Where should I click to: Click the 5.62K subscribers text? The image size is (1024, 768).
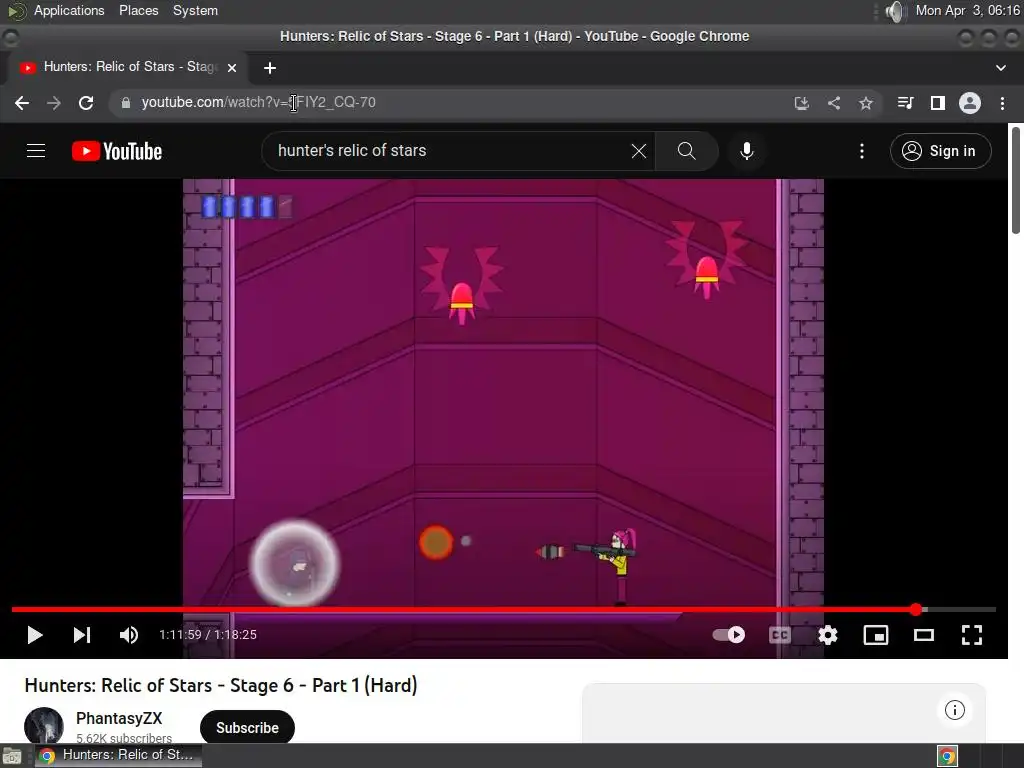pyautogui.click(x=124, y=738)
